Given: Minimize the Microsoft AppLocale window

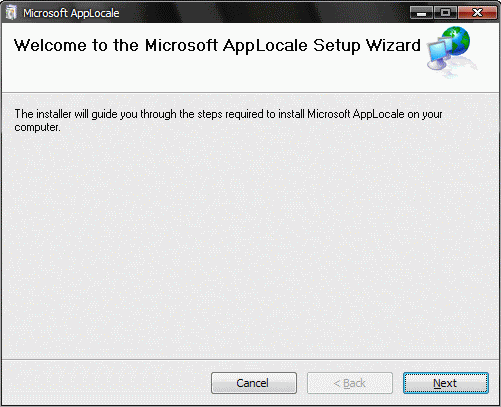Looking at the screenshot, I should (x=421, y=13).
